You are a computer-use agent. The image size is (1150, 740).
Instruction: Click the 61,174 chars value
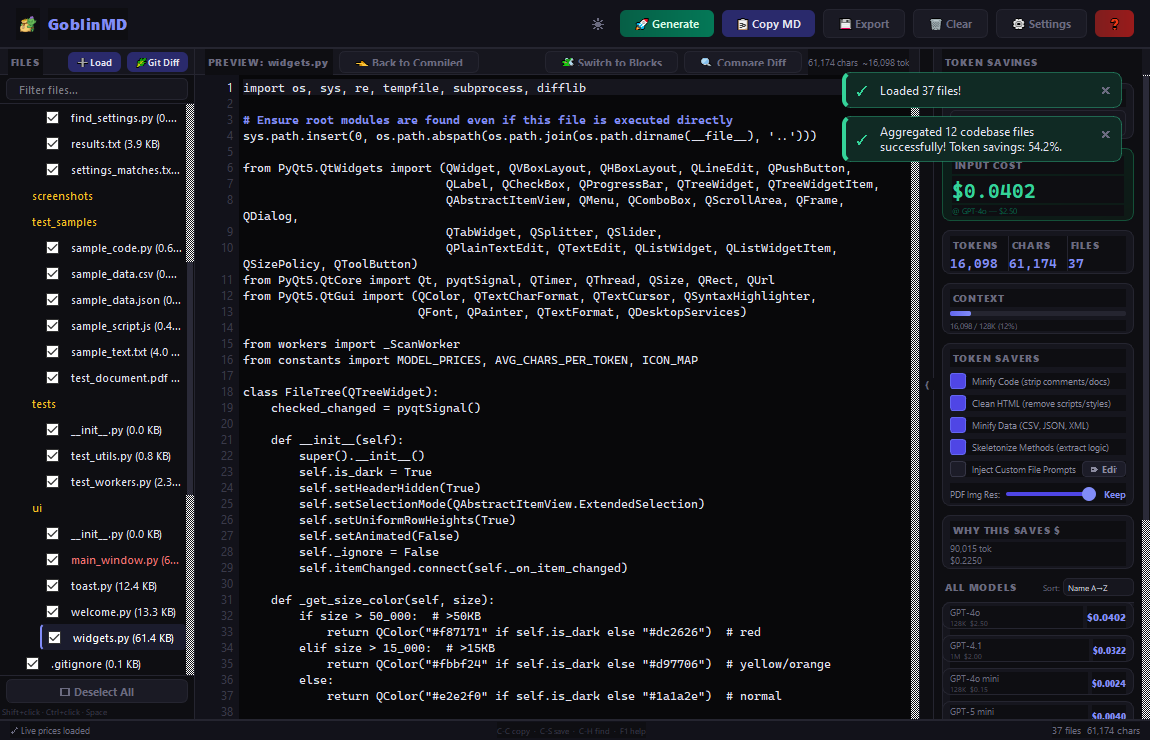1033,264
